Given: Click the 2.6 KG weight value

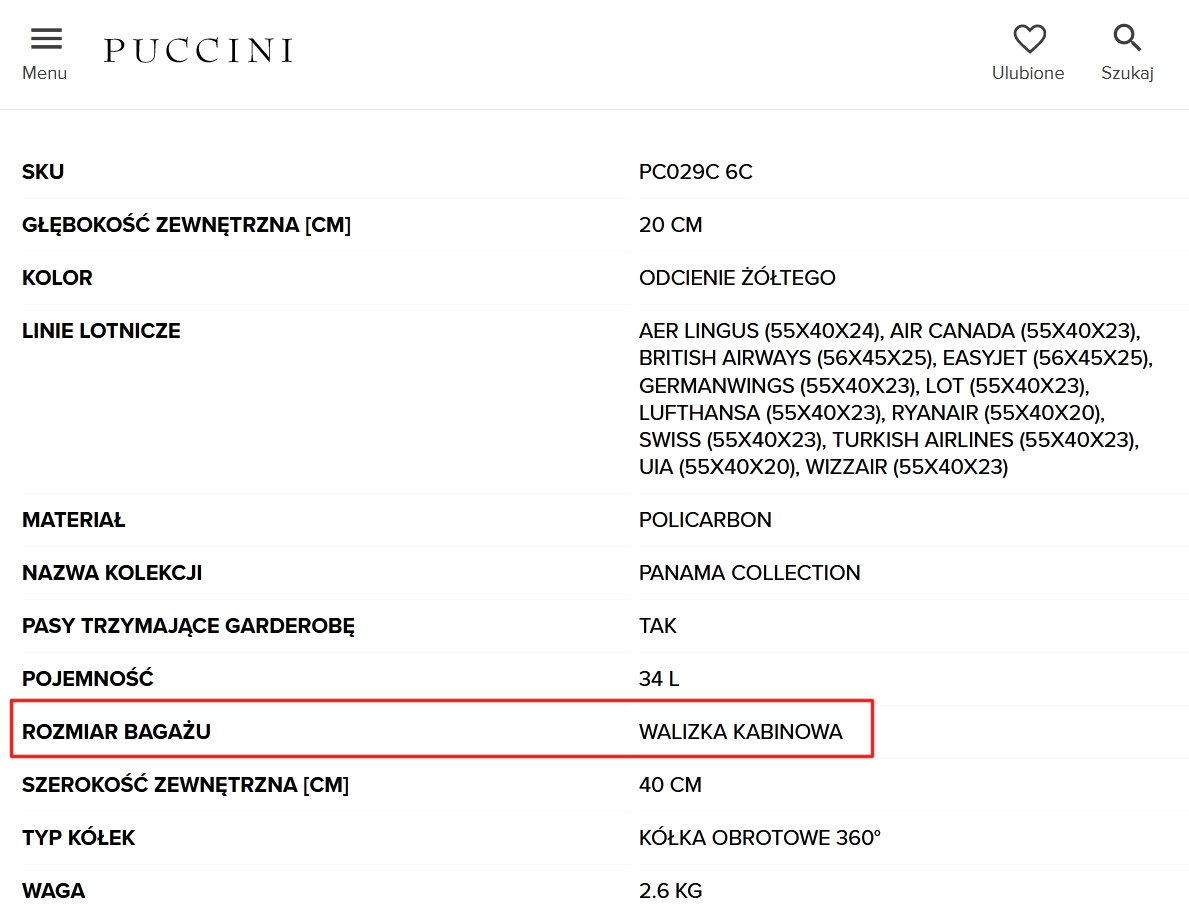Looking at the screenshot, I should pos(670,890).
